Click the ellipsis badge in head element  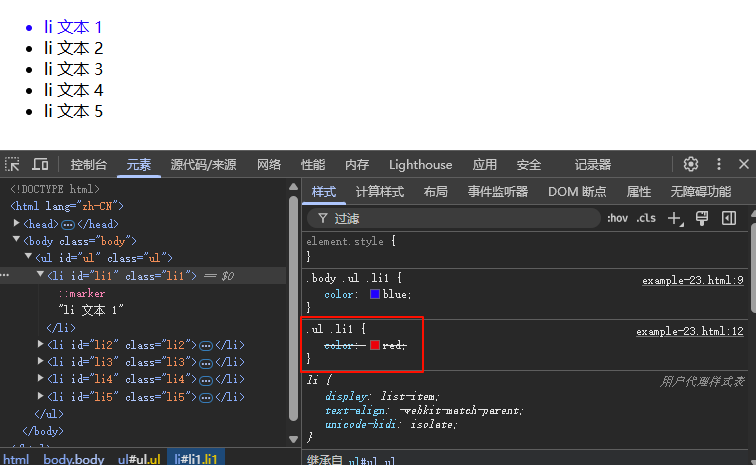[x=68, y=225]
